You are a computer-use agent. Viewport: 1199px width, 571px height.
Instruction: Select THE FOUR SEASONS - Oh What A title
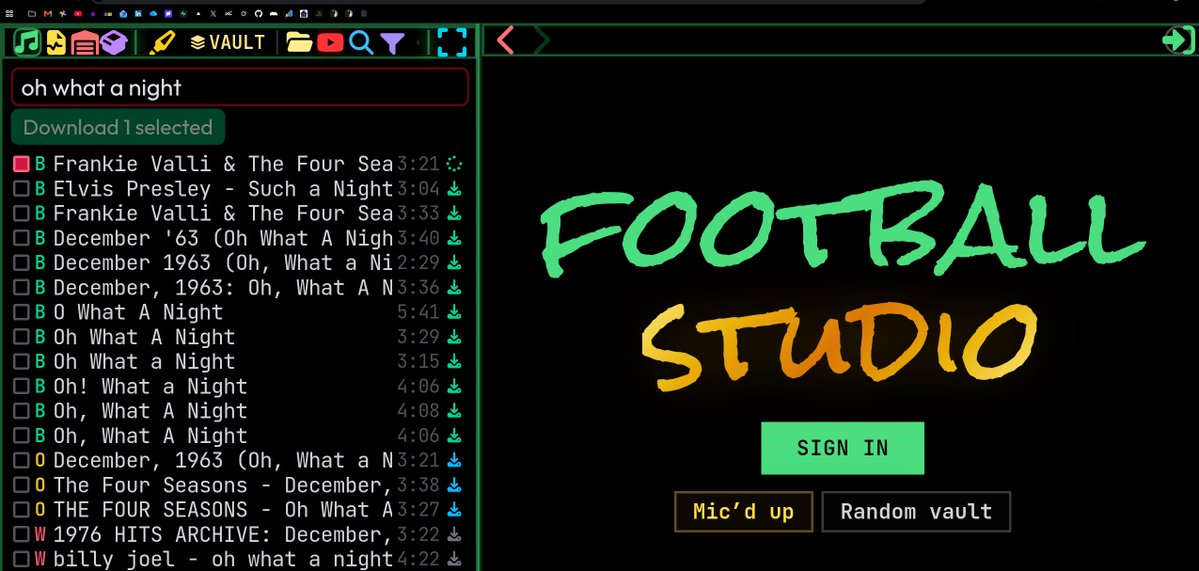click(223, 509)
